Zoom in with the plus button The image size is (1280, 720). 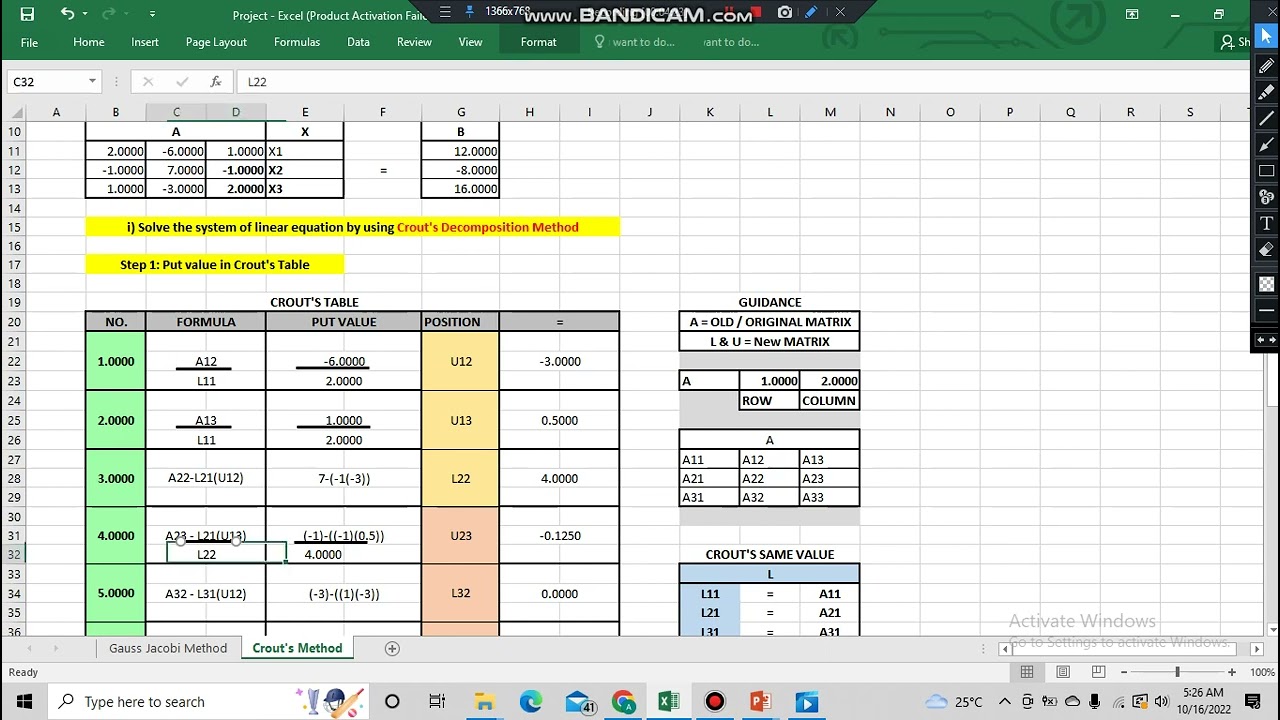tap(1232, 672)
